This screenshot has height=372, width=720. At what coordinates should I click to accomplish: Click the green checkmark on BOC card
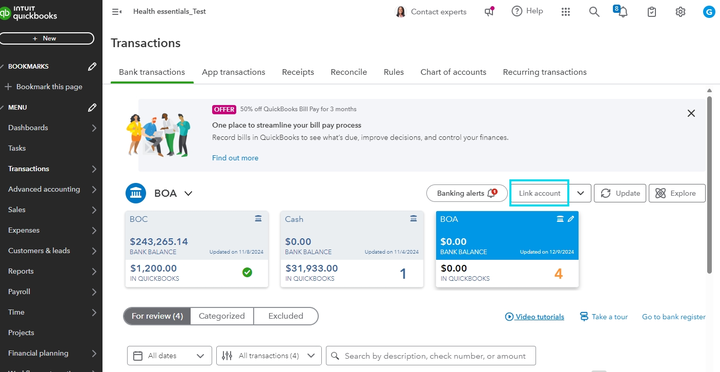coord(247,272)
